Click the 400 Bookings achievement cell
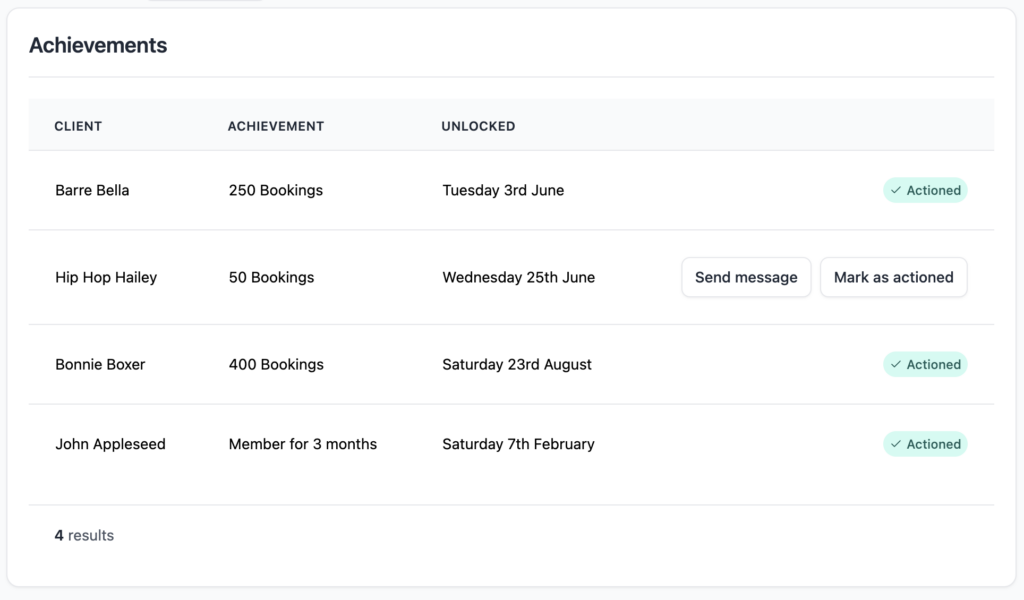Screen dimensions: 1024x600 [276, 365]
